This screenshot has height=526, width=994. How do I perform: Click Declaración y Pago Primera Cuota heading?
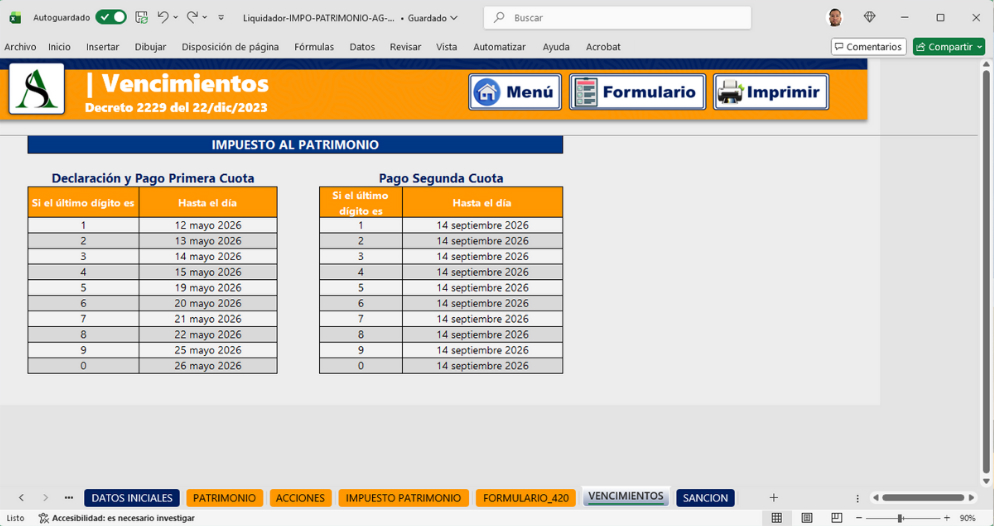(x=153, y=179)
